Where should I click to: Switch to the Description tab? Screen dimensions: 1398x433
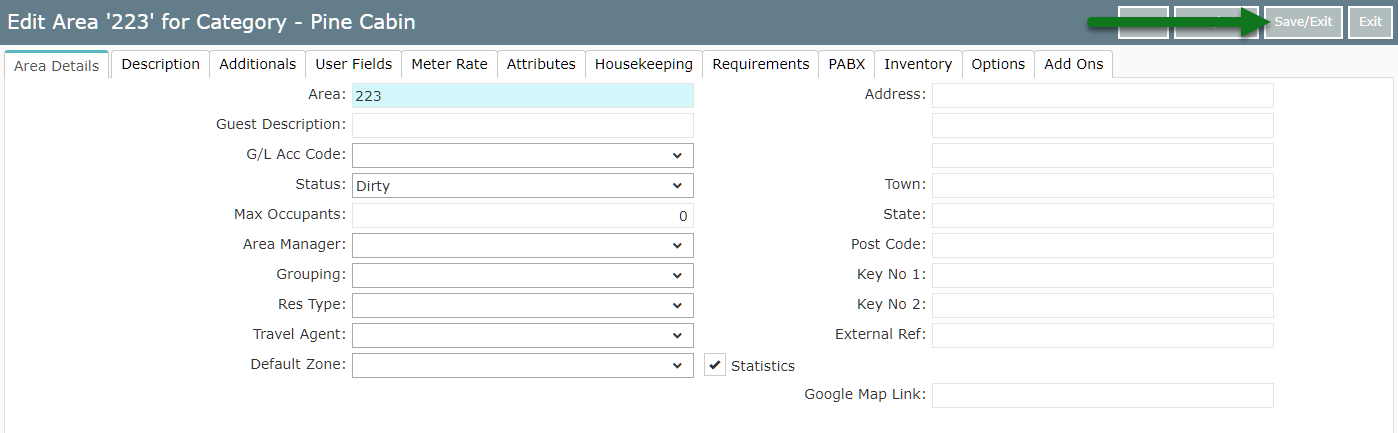[161, 64]
